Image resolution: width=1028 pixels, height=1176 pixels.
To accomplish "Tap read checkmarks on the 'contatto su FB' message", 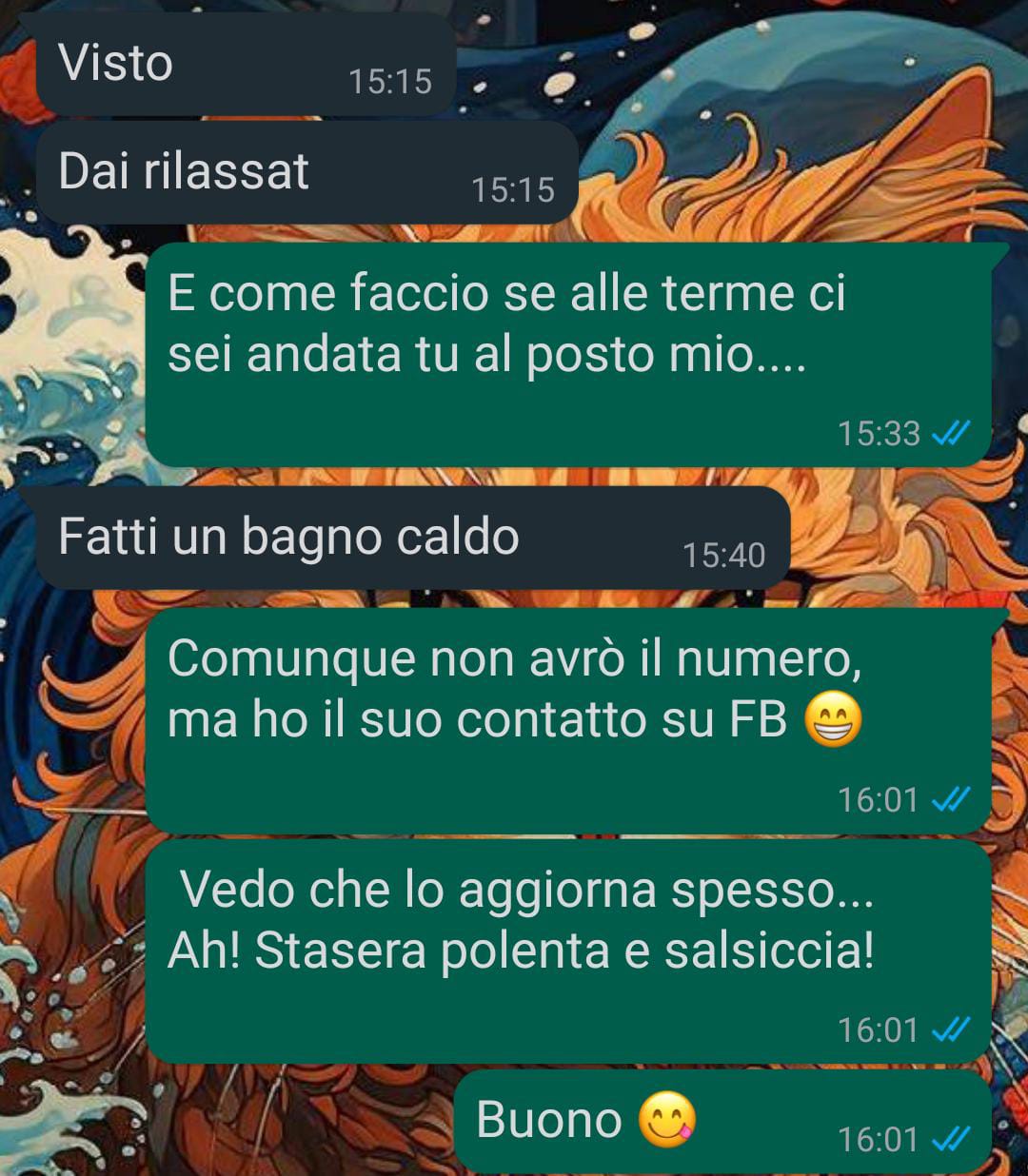I will pyautogui.click(x=950, y=800).
